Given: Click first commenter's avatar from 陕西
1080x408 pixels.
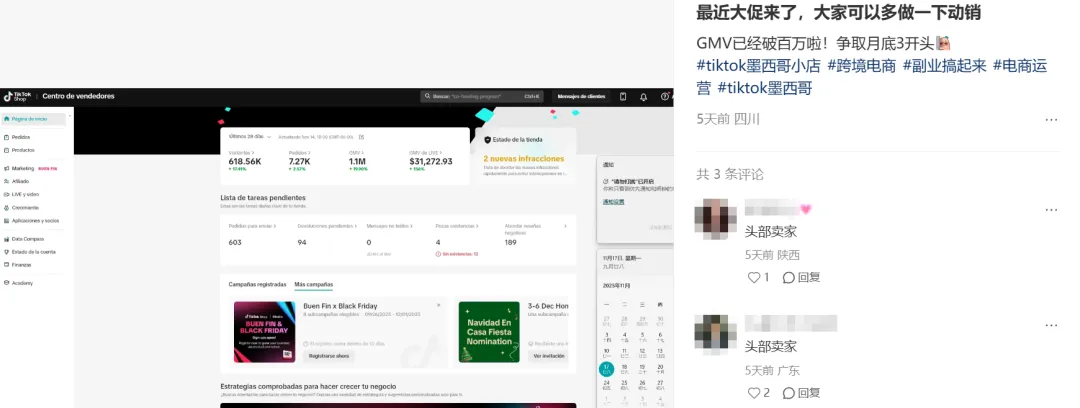Looking at the screenshot, I should [715, 218].
